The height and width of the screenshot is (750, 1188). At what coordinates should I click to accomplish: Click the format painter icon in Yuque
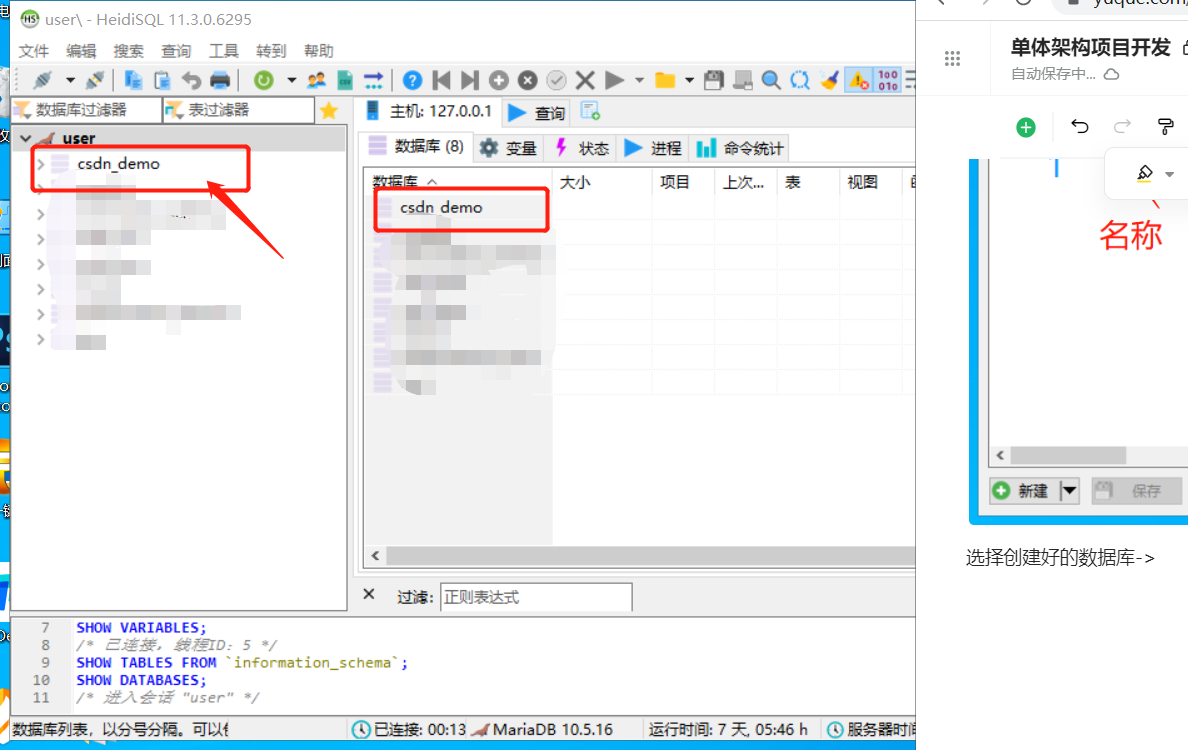1165,127
